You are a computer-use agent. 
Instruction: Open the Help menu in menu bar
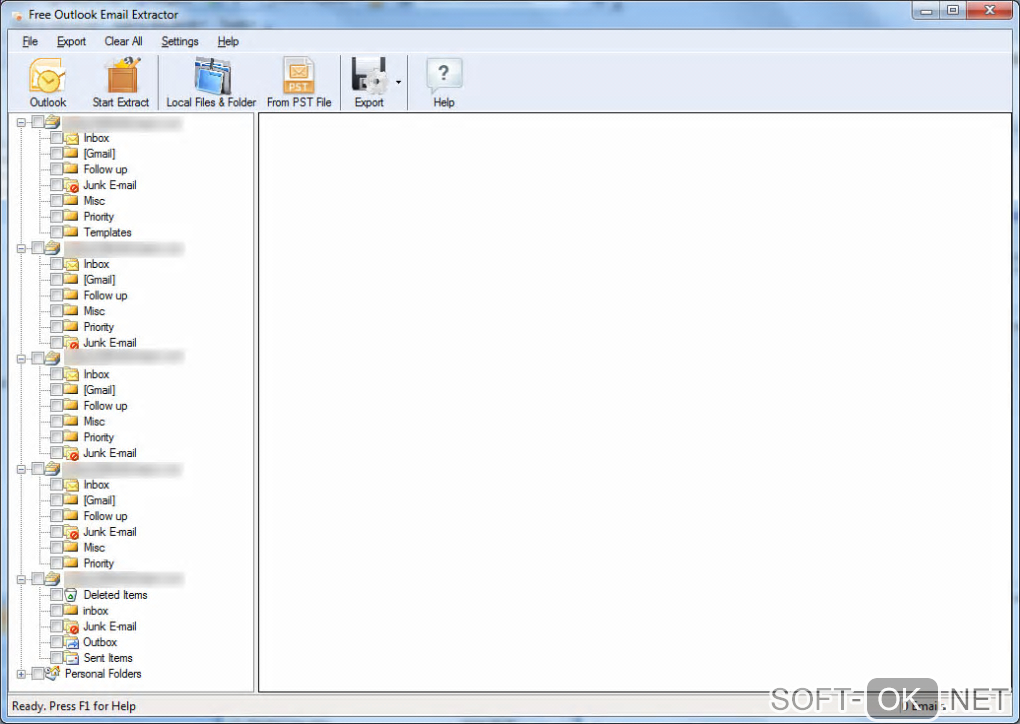pyautogui.click(x=228, y=41)
